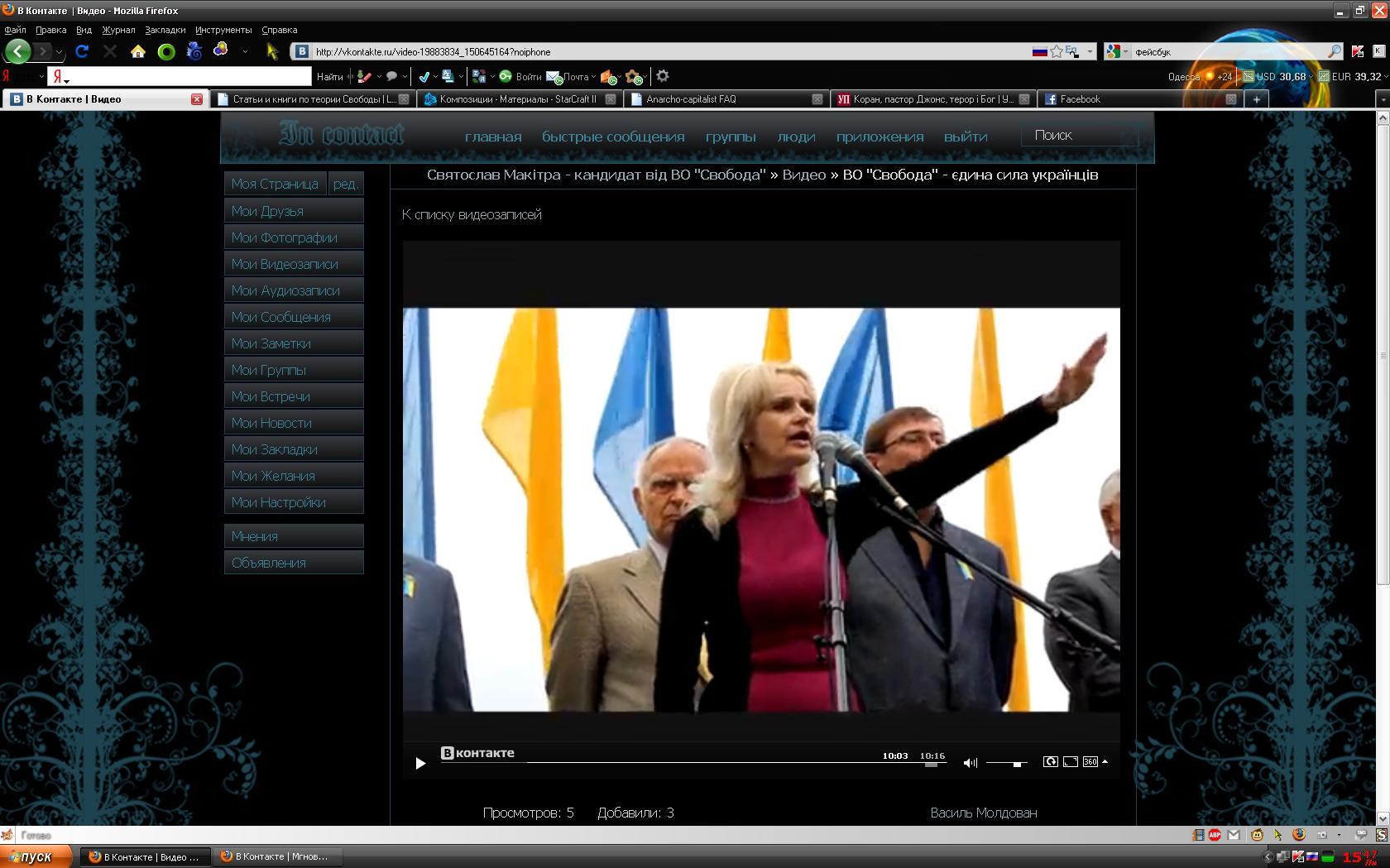Image resolution: width=1390 pixels, height=868 pixels.
Task: Click the rotate video icon in player
Action: click(x=1050, y=761)
